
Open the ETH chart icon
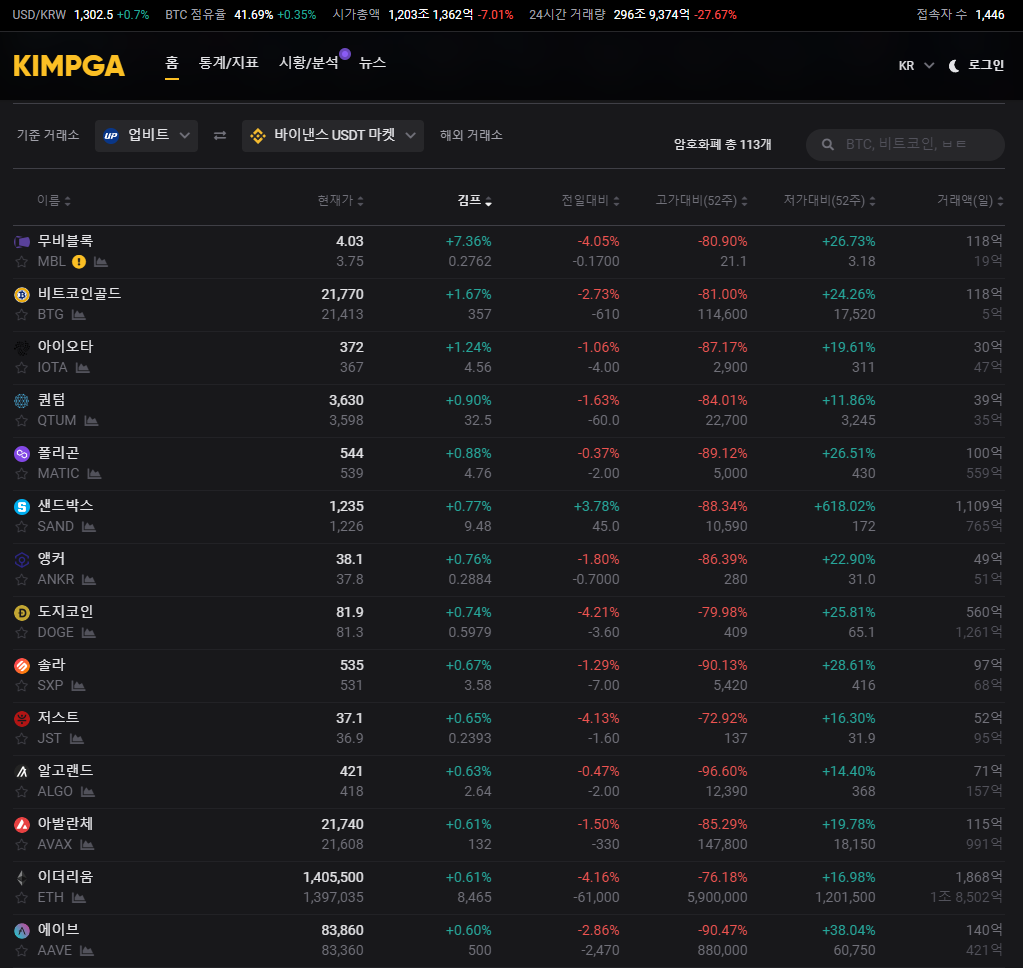pos(78,898)
